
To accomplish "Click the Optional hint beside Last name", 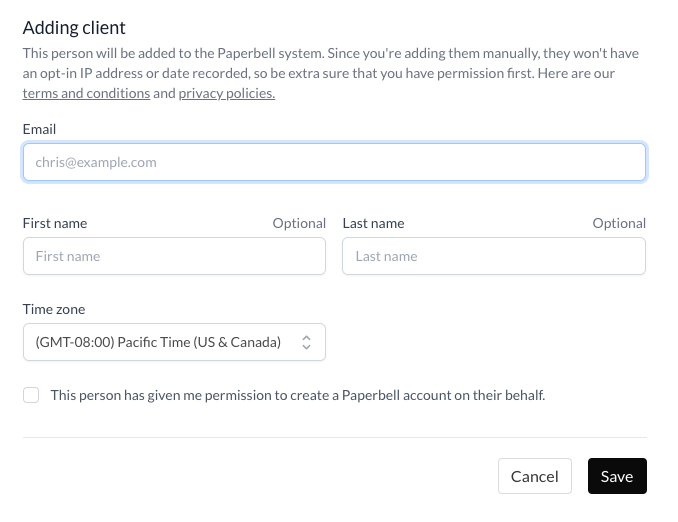I will (619, 223).
